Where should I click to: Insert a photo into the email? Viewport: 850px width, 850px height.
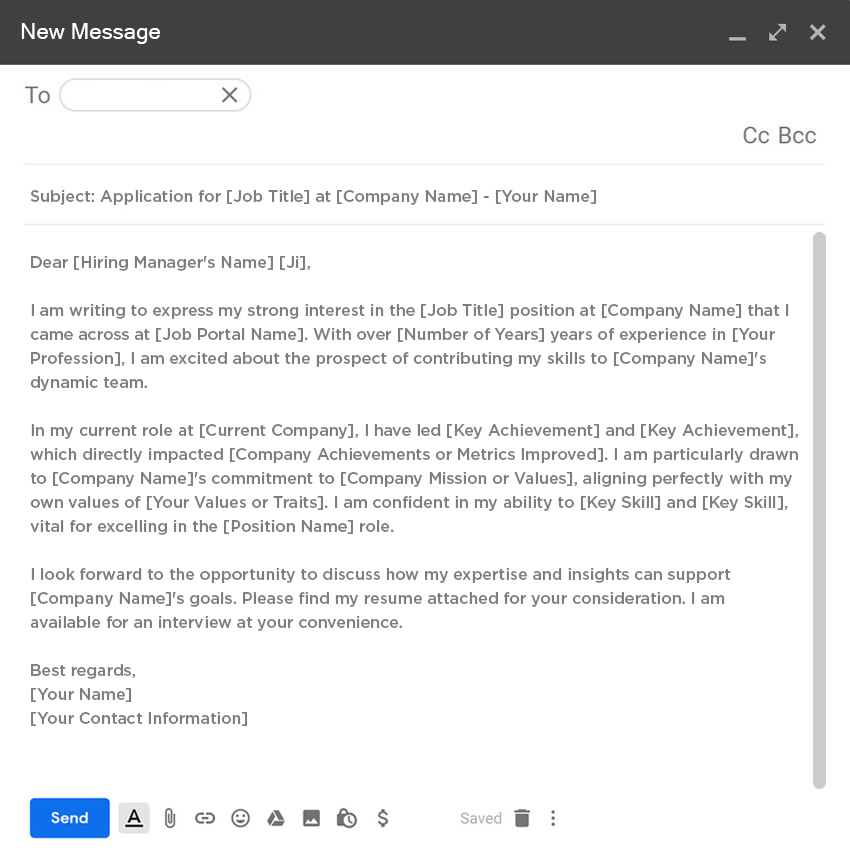pyautogui.click(x=311, y=818)
